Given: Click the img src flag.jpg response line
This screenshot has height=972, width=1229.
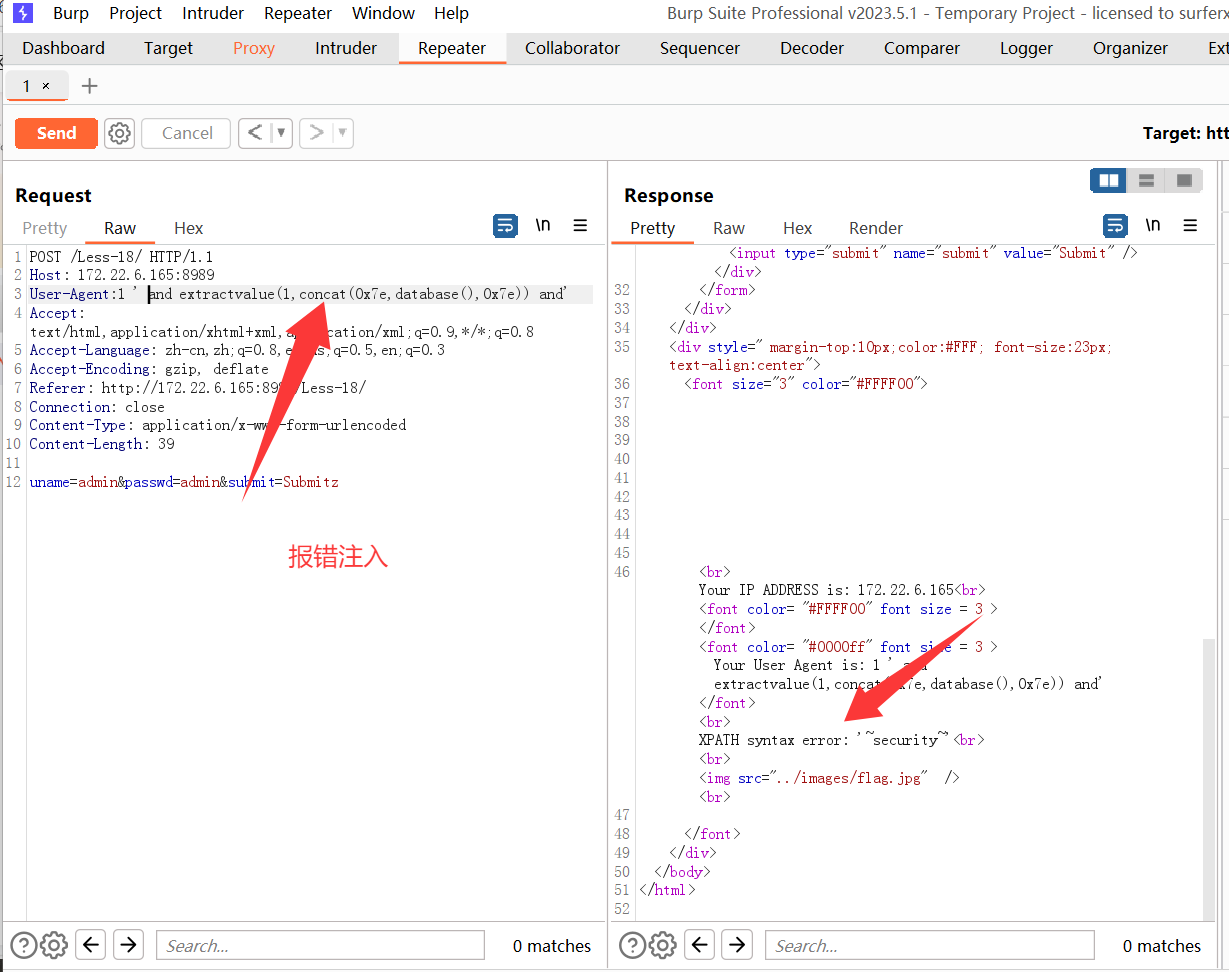Looking at the screenshot, I should [x=829, y=777].
